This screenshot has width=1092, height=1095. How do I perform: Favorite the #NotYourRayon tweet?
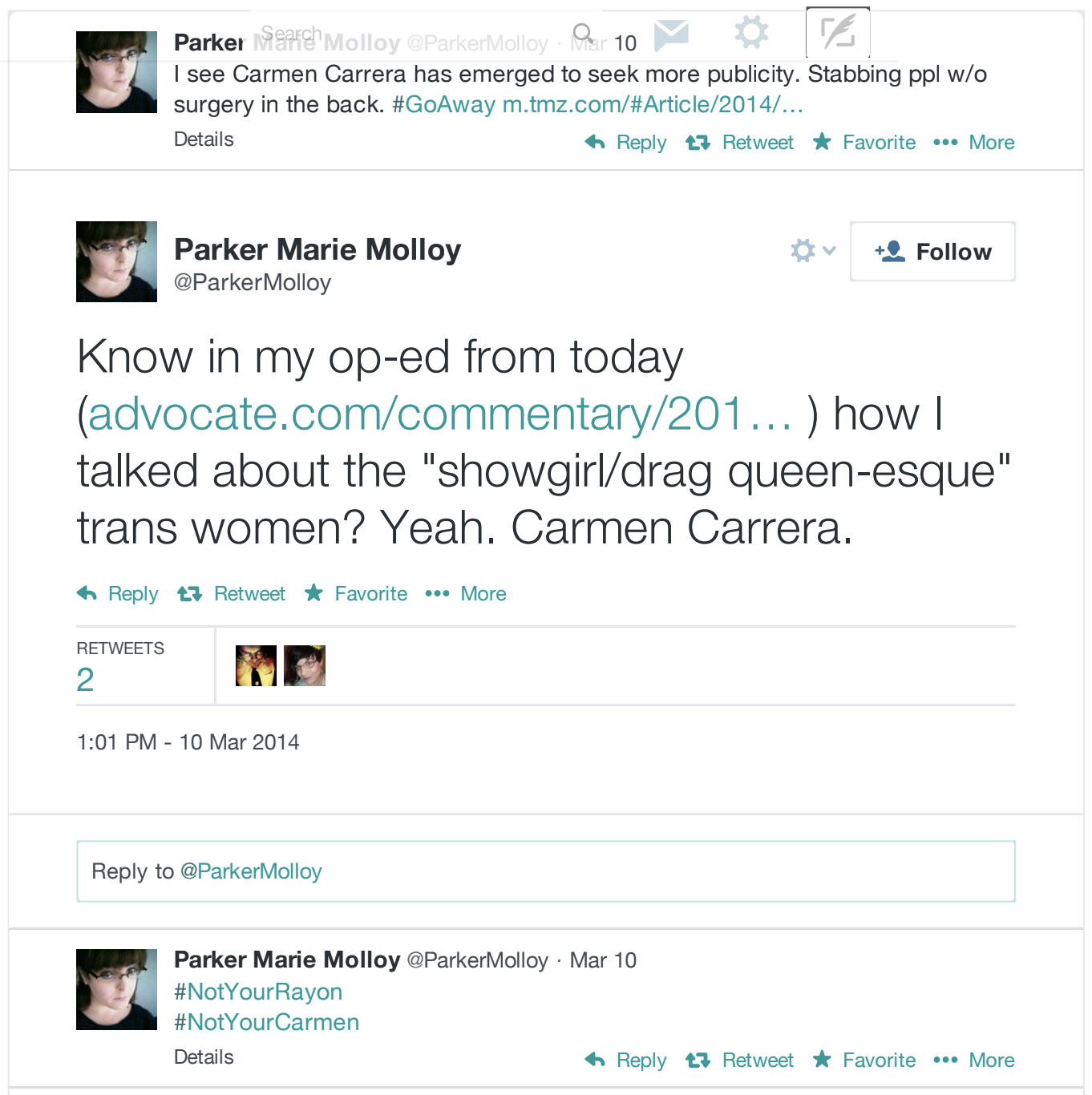coord(864,1061)
